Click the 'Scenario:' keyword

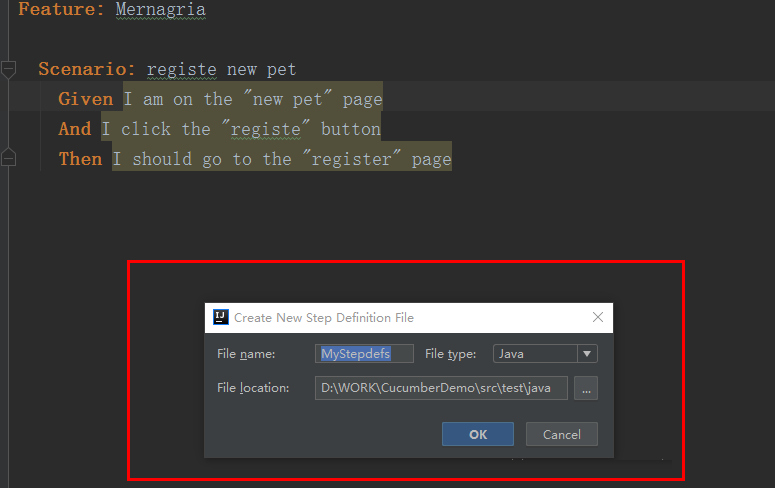pyautogui.click(x=86, y=69)
